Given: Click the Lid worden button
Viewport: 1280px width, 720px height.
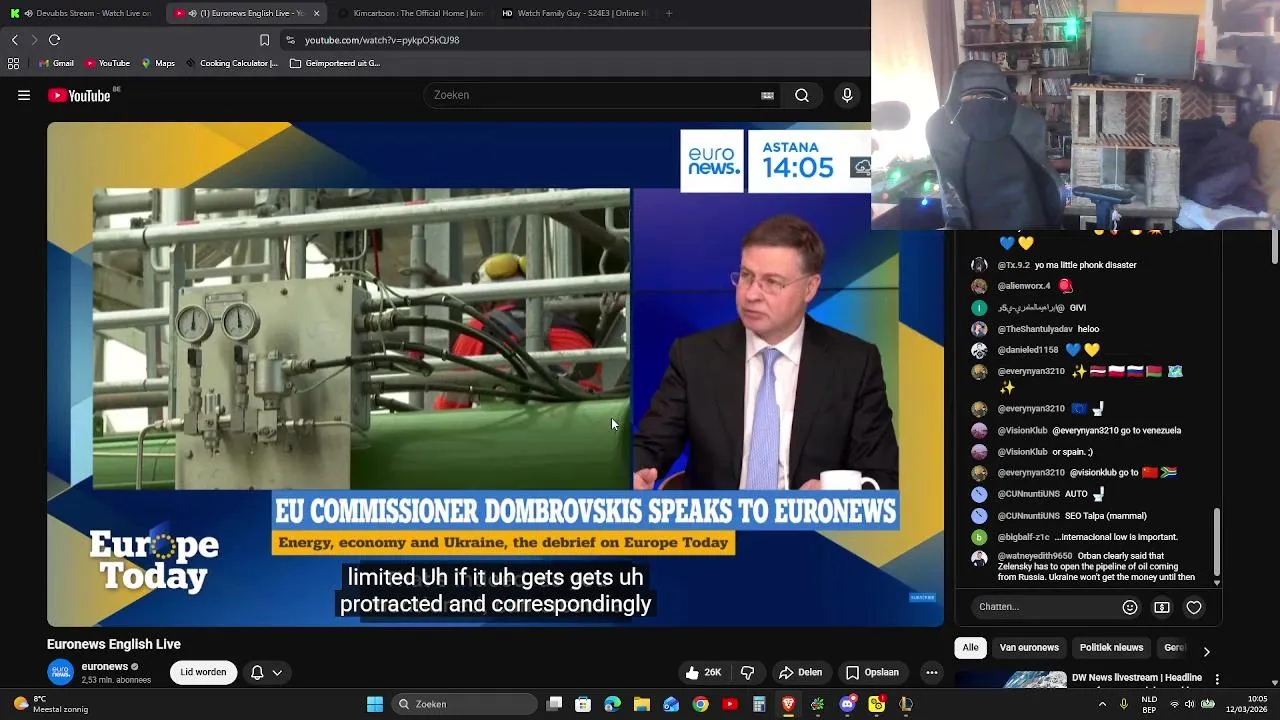Looking at the screenshot, I should point(203,673).
